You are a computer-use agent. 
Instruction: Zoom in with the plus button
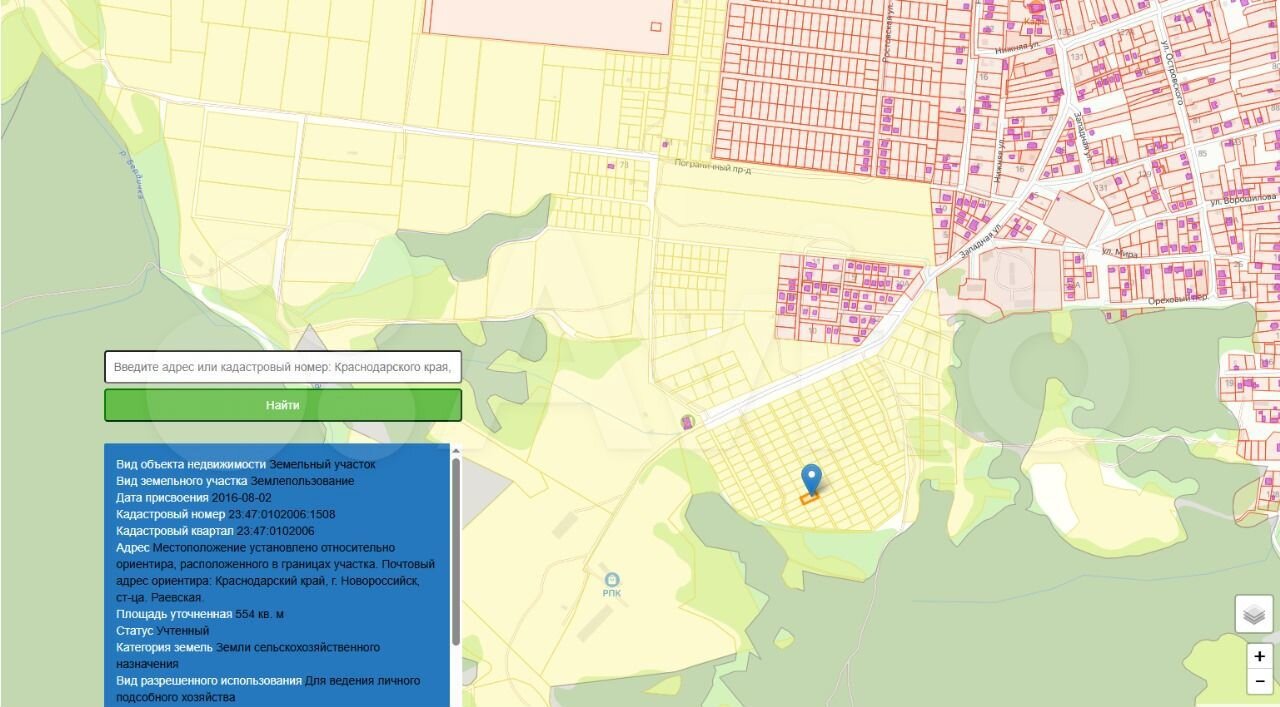pyautogui.click(x=1259, y=657)
